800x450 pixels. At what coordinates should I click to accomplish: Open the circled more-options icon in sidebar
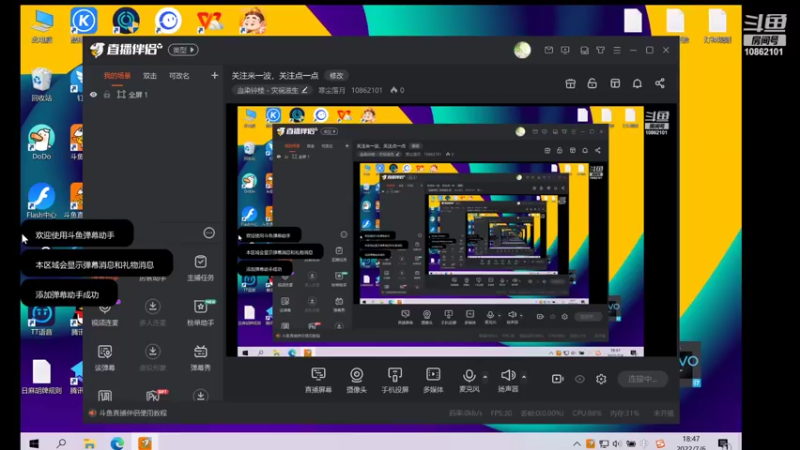(209, 233)
